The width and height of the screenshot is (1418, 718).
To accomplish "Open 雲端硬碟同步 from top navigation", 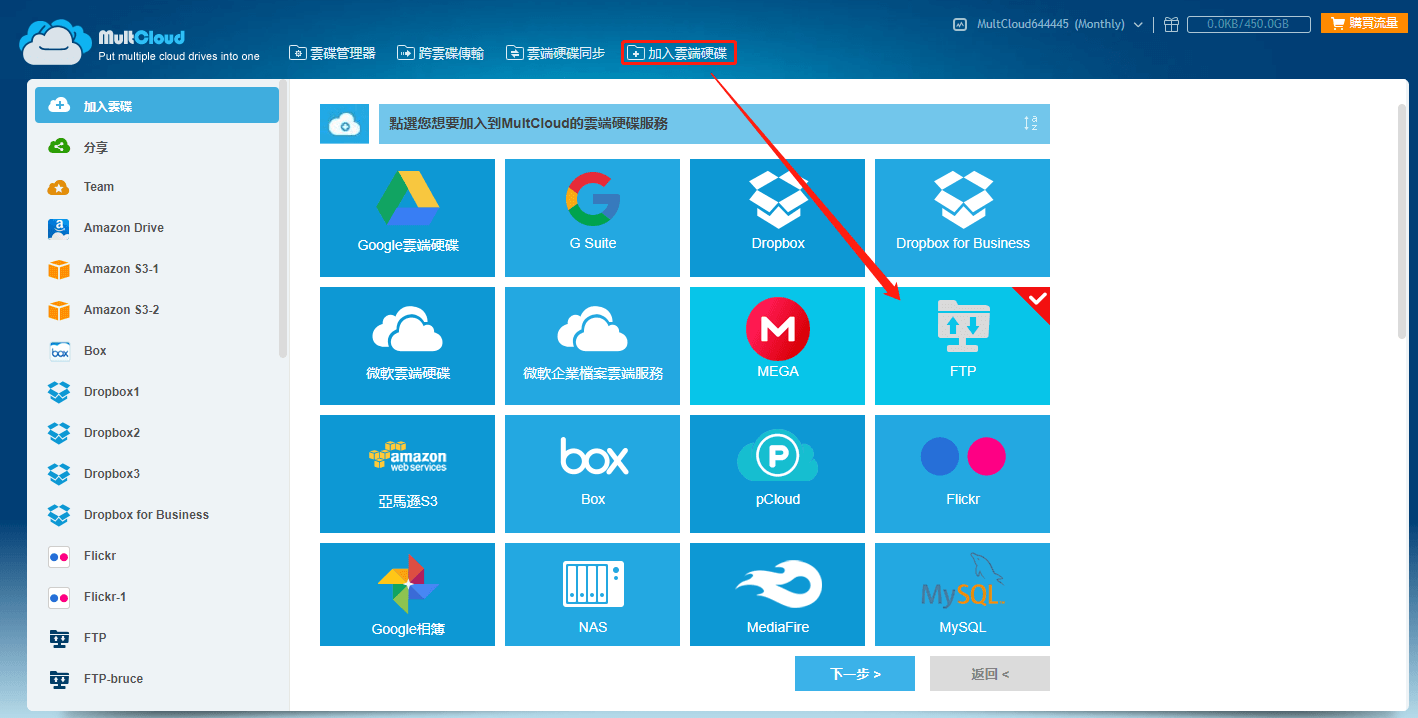I will (555, 53).
